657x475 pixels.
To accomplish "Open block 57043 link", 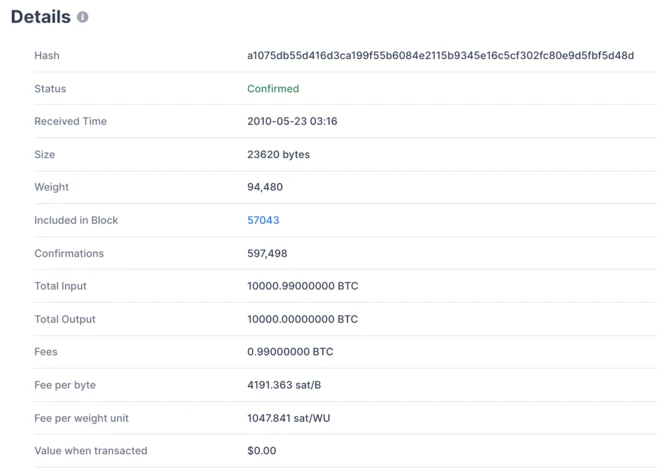I will point(263,220).
